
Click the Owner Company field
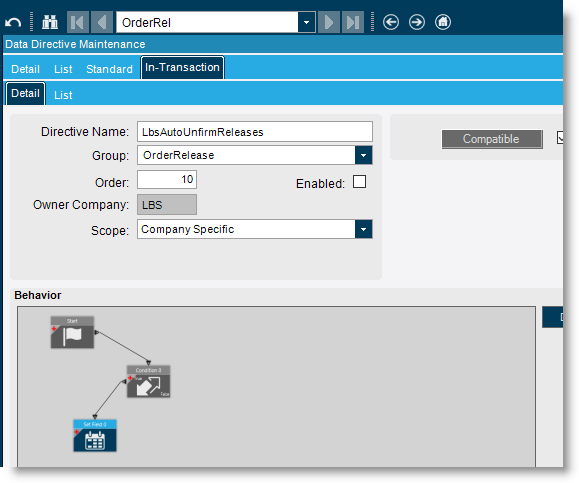click(x=167, y=205)
